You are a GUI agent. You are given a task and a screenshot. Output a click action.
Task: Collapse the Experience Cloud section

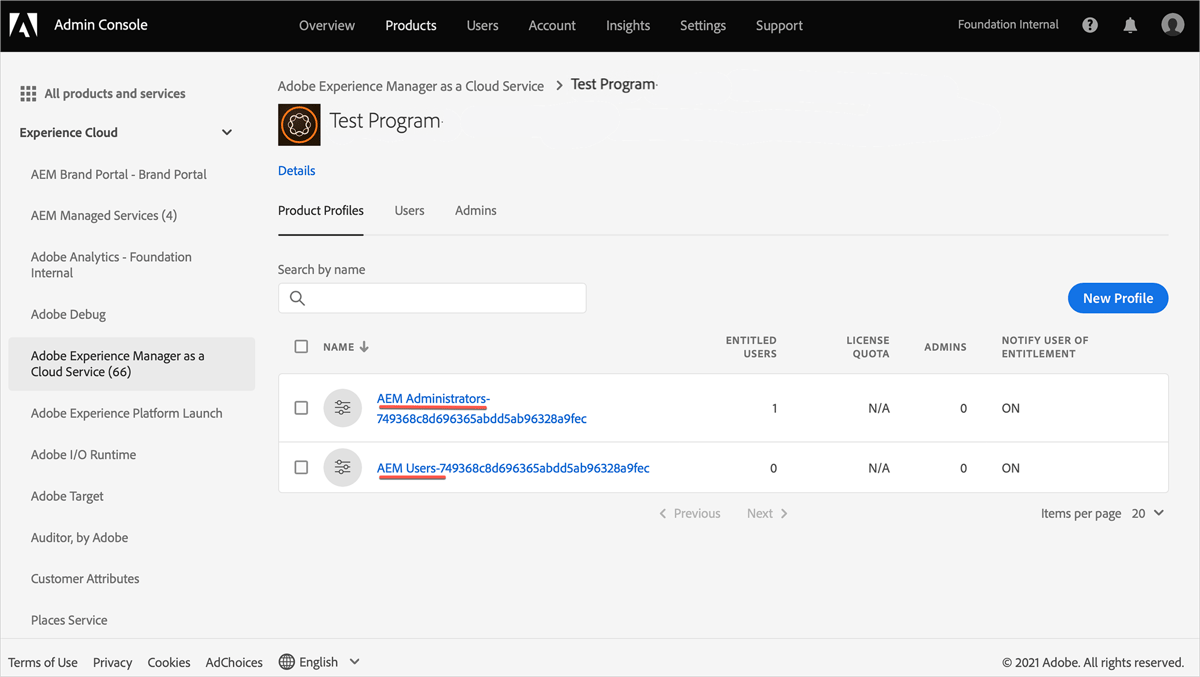tap(227, 132)
